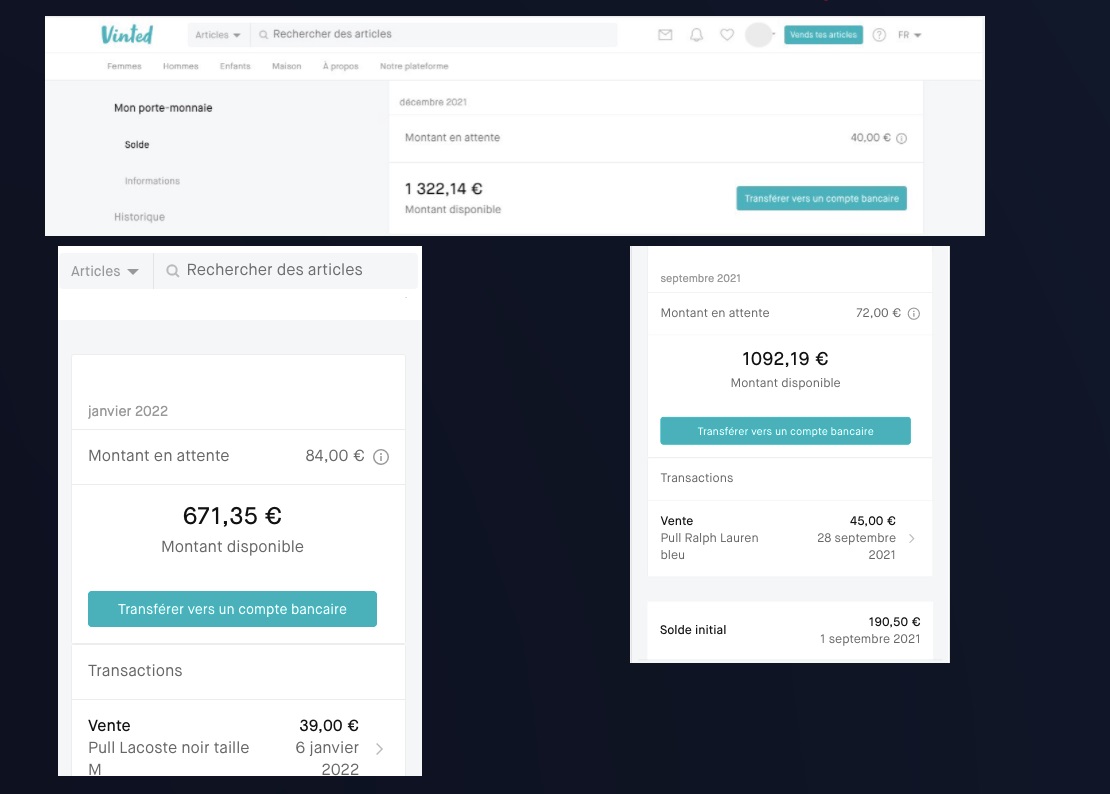Screen dimensions: 1110x794
Task: Click septembre 2021 label
Action: [700, 278]
